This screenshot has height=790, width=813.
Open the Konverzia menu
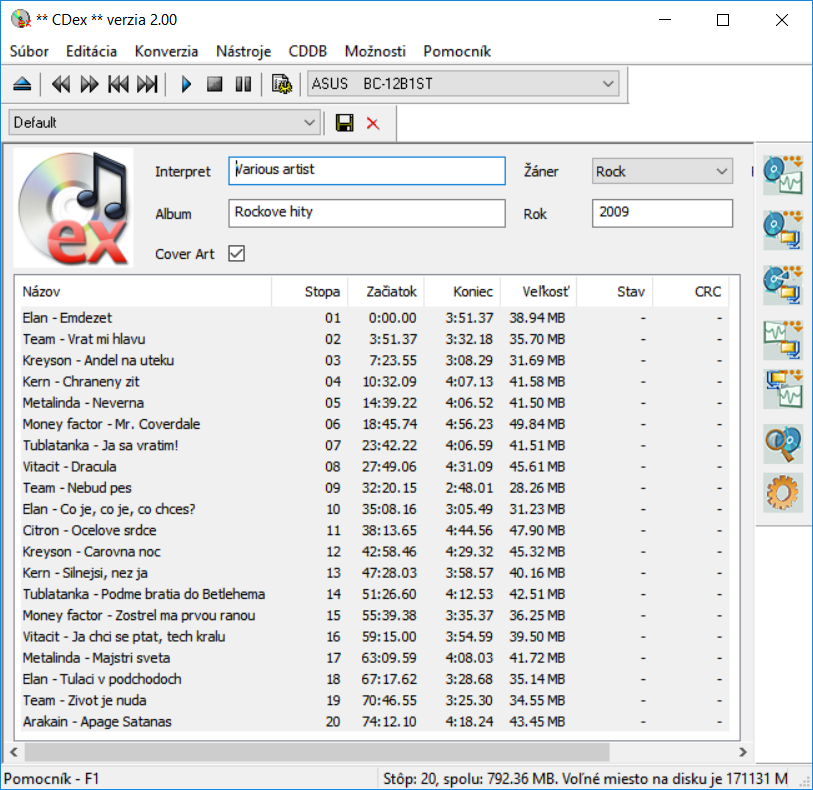(x=166, y=51)
